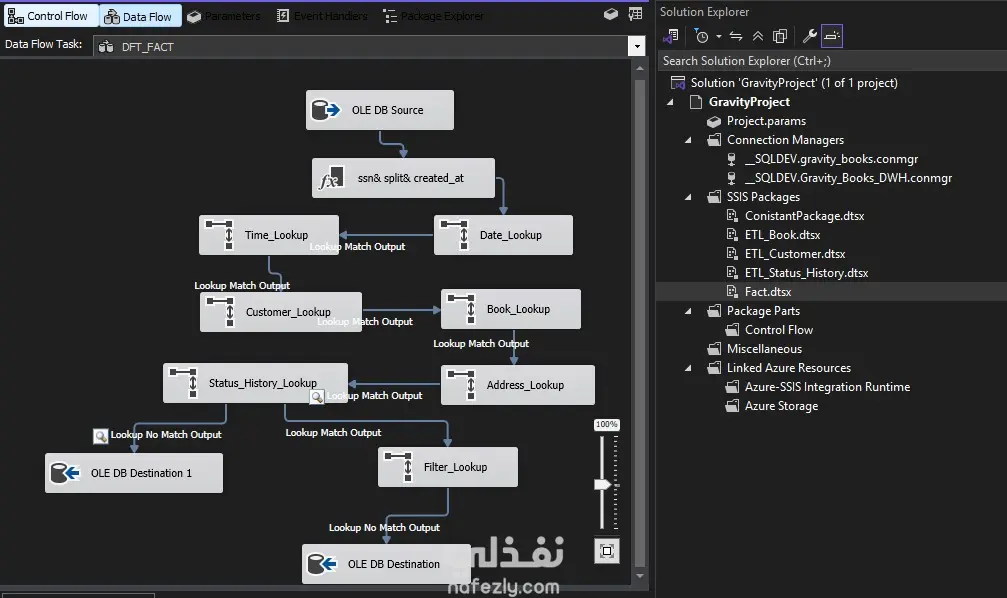Adjust the zoom slider handle
Viewport: 1007px width, 598px height.
pyautogui.click(x=602, y=484)
